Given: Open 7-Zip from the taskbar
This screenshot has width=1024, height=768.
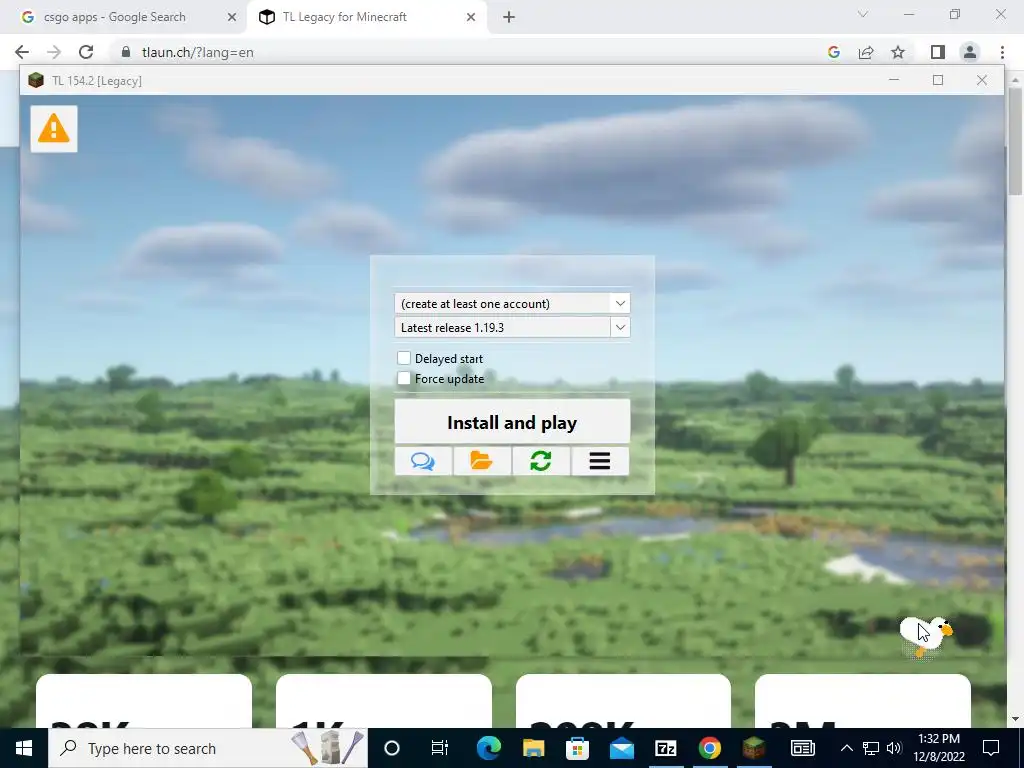Looking at the screenshot, I should click(665, 748).
